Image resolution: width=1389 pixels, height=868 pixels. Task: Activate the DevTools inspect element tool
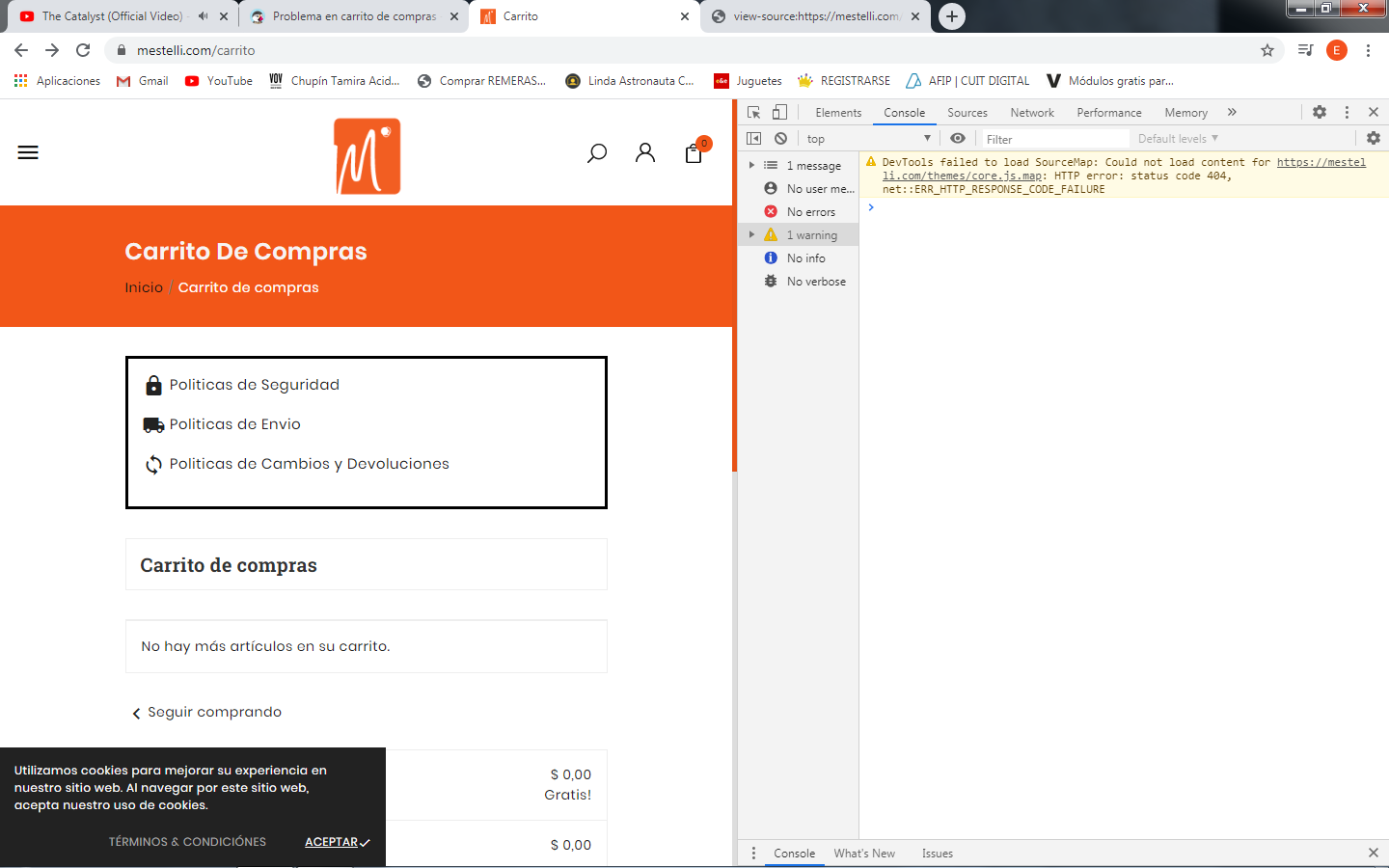pos(754,112)
